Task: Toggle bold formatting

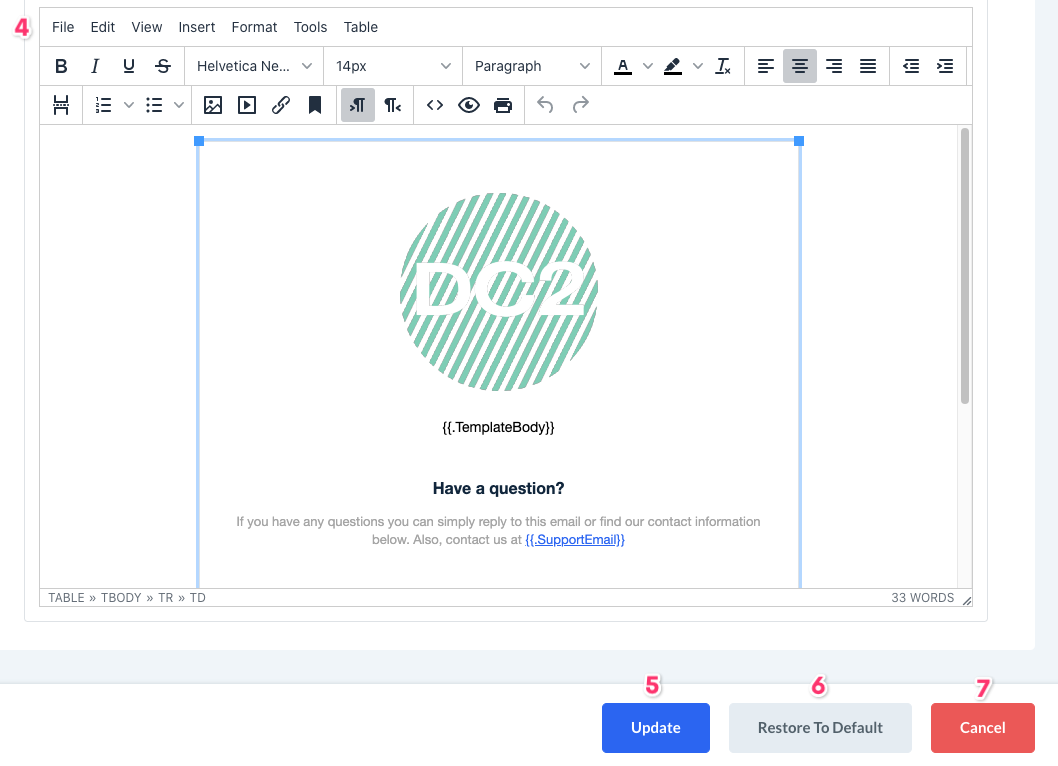Action: point(61,66)
